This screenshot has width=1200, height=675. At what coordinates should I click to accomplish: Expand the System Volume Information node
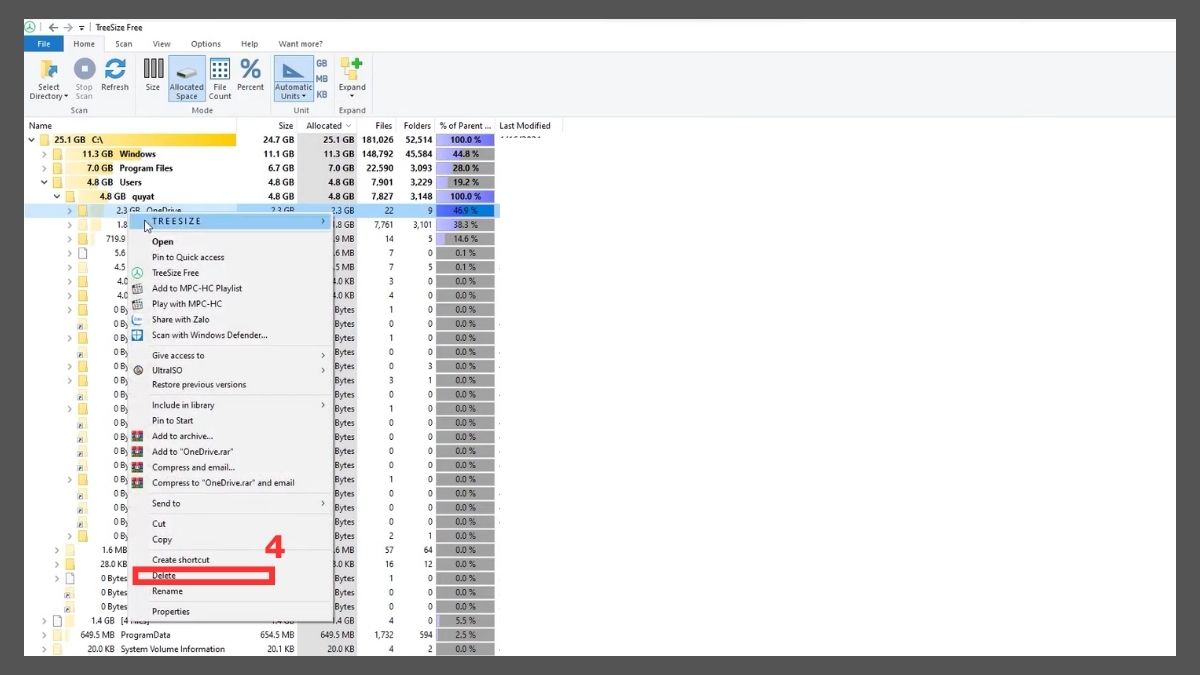pos(44,649)
